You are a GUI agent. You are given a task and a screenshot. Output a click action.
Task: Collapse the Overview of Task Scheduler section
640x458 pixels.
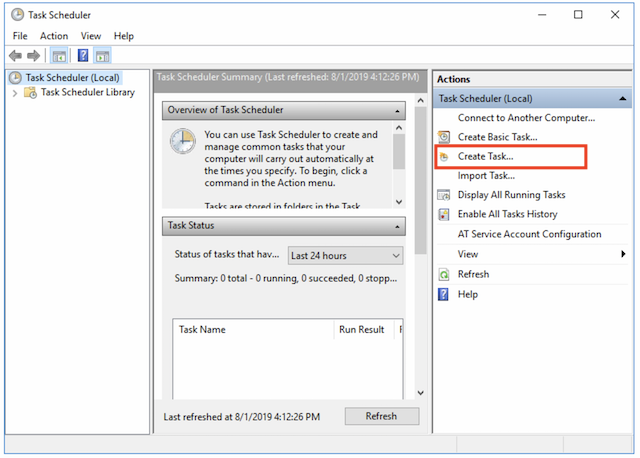397,111
